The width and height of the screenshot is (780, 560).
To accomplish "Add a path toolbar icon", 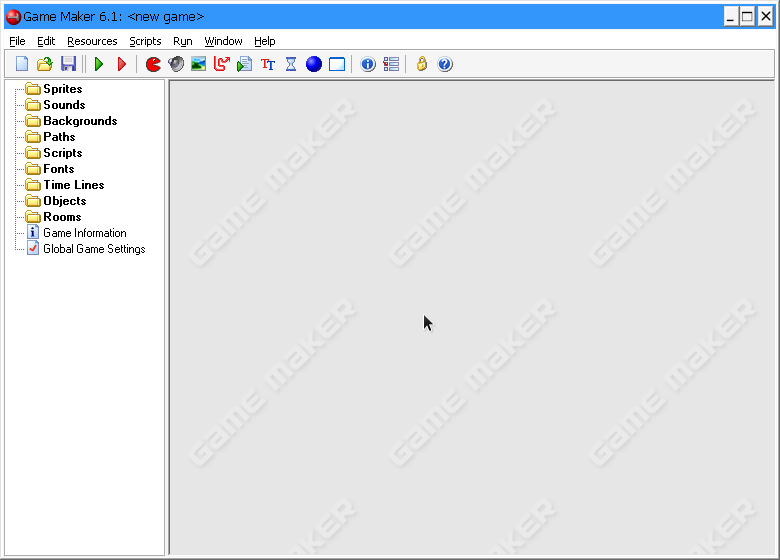I will pyautogui.click(x=222, y=64).
